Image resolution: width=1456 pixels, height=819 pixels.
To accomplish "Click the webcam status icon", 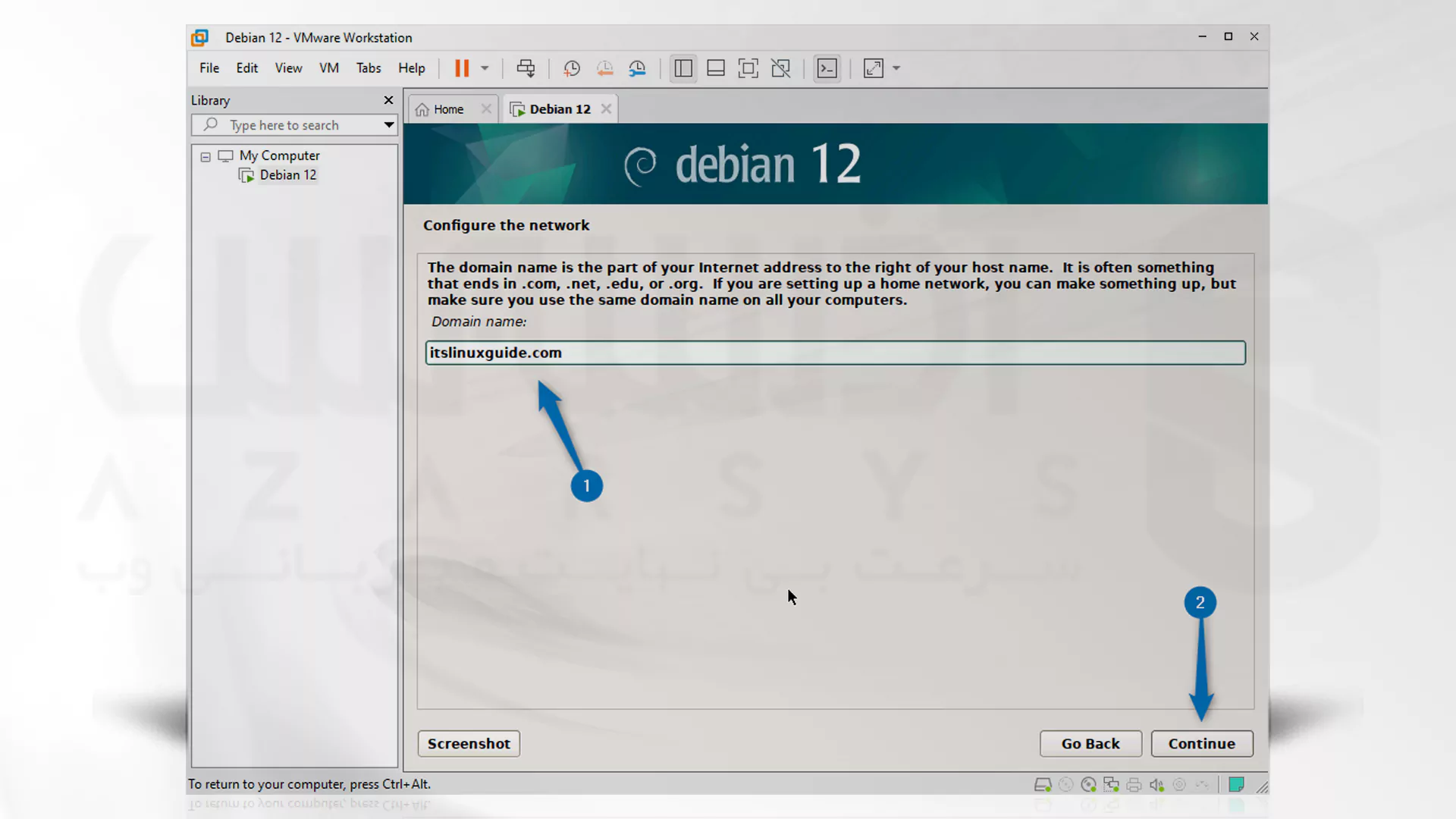I will [x=1179, y=785].
